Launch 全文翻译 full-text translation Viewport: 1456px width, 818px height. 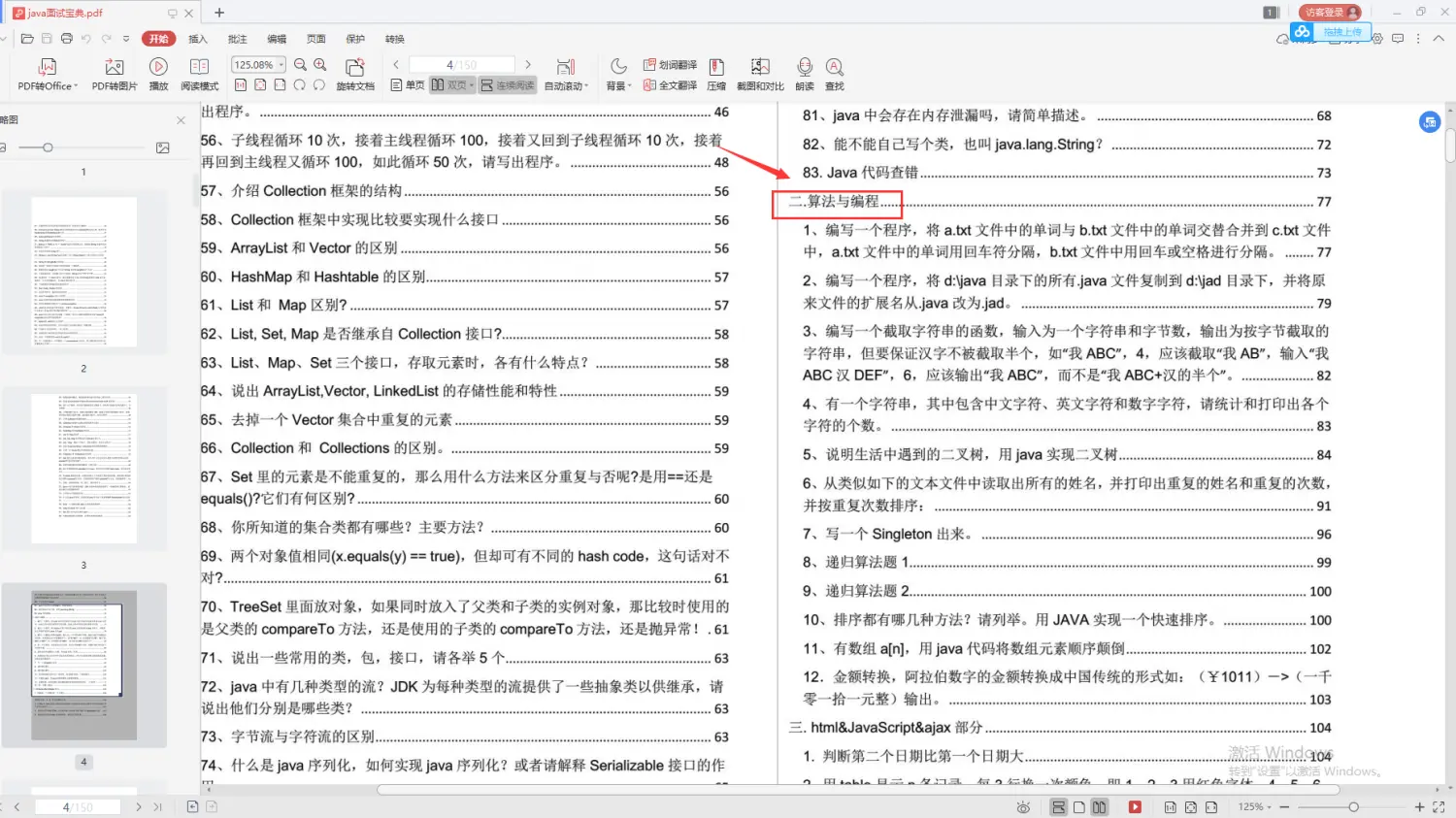pyautogui.click(x=671, y=84)
